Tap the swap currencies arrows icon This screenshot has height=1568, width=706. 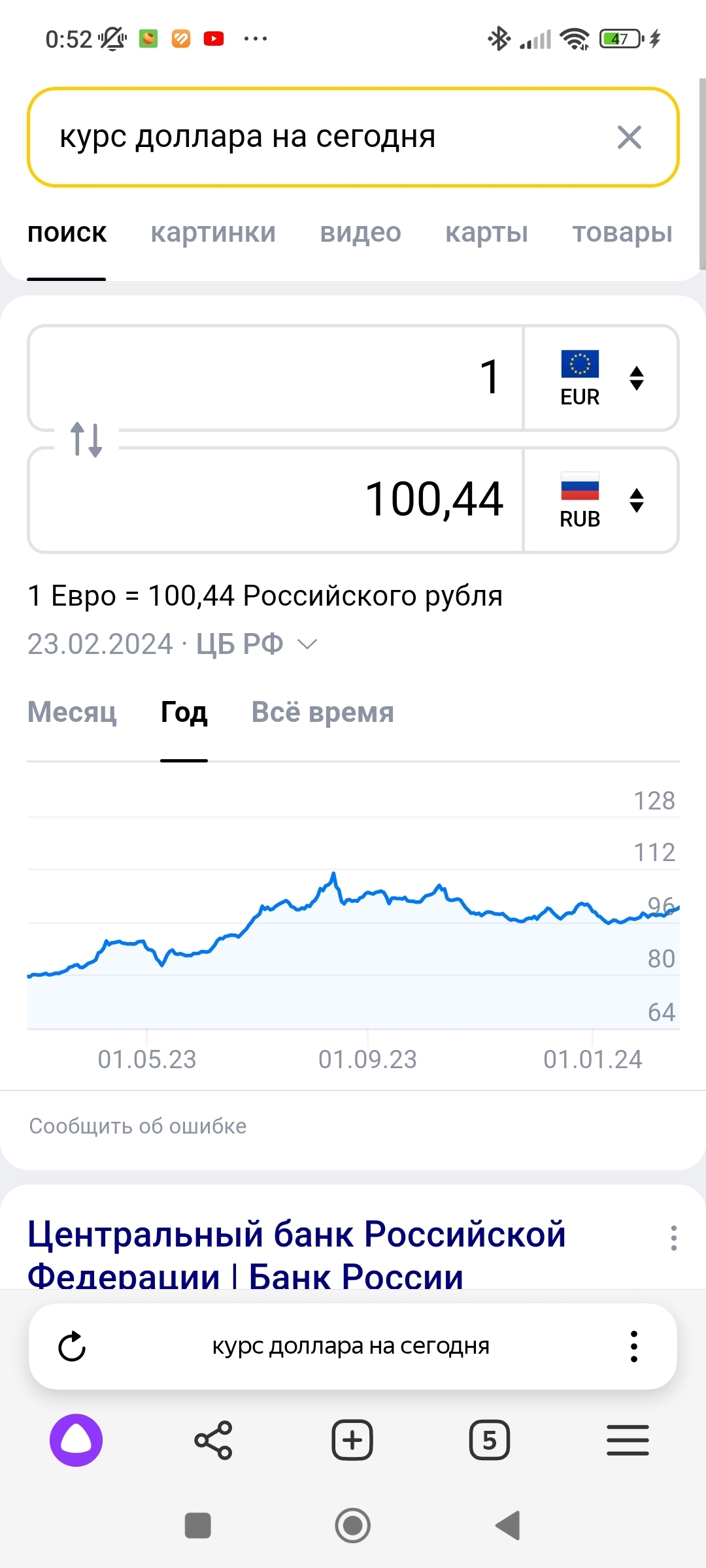point(86,439)
